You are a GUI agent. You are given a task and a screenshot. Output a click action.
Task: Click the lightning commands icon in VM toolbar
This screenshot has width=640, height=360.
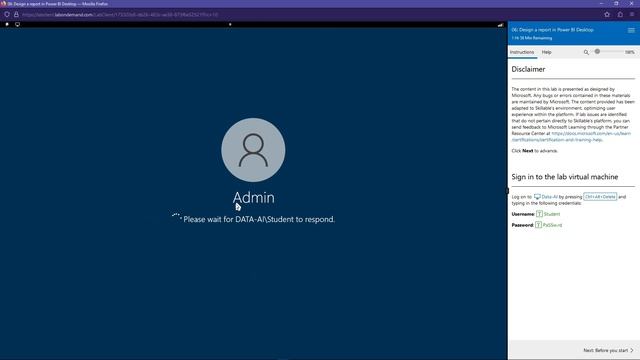(x=7, y=24)
